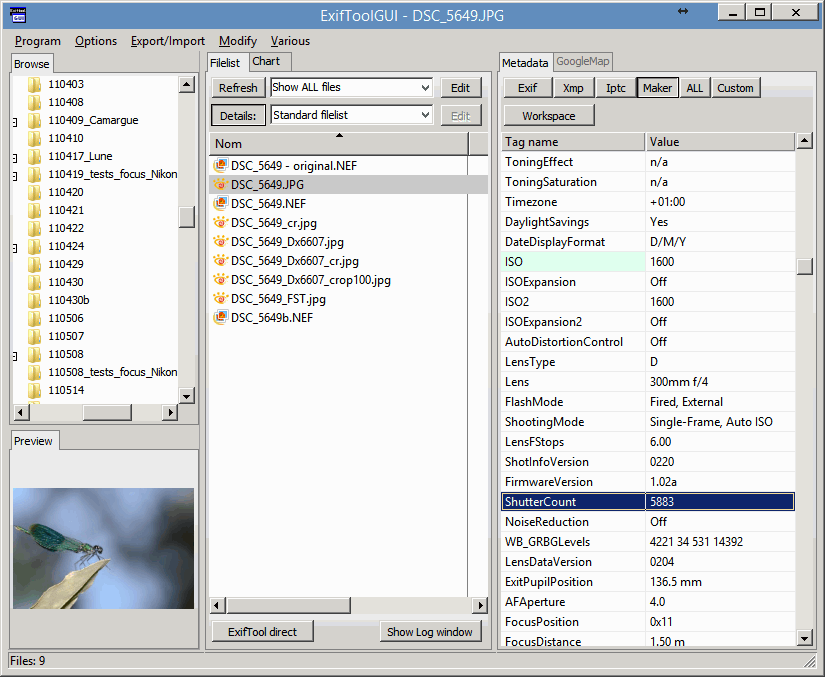The height and width of the screenshot is (677, 825).
Task: Click the folder icon of 110507
Action: pos(35,336)
